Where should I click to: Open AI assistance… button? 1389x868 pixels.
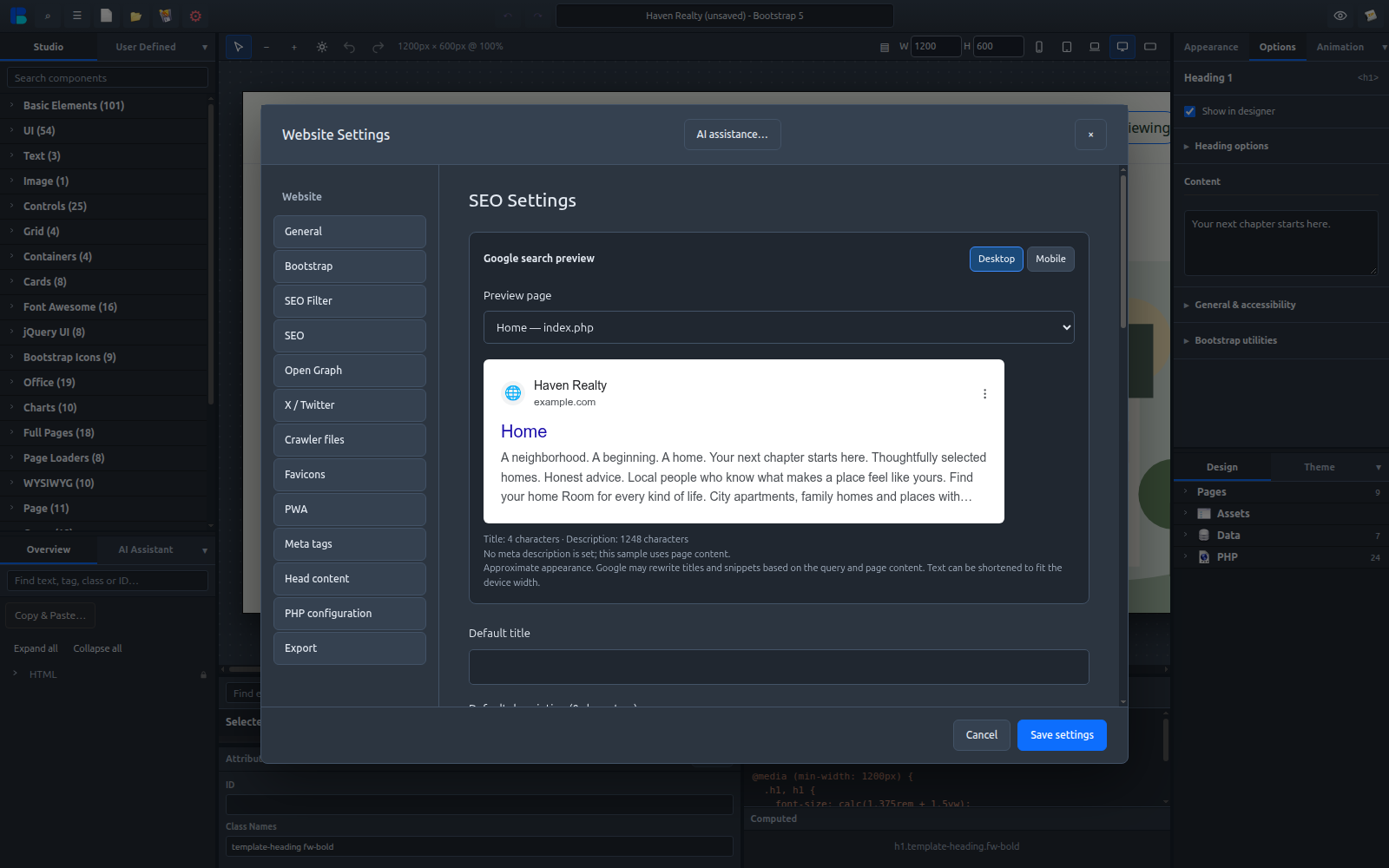tap(732, 135)
